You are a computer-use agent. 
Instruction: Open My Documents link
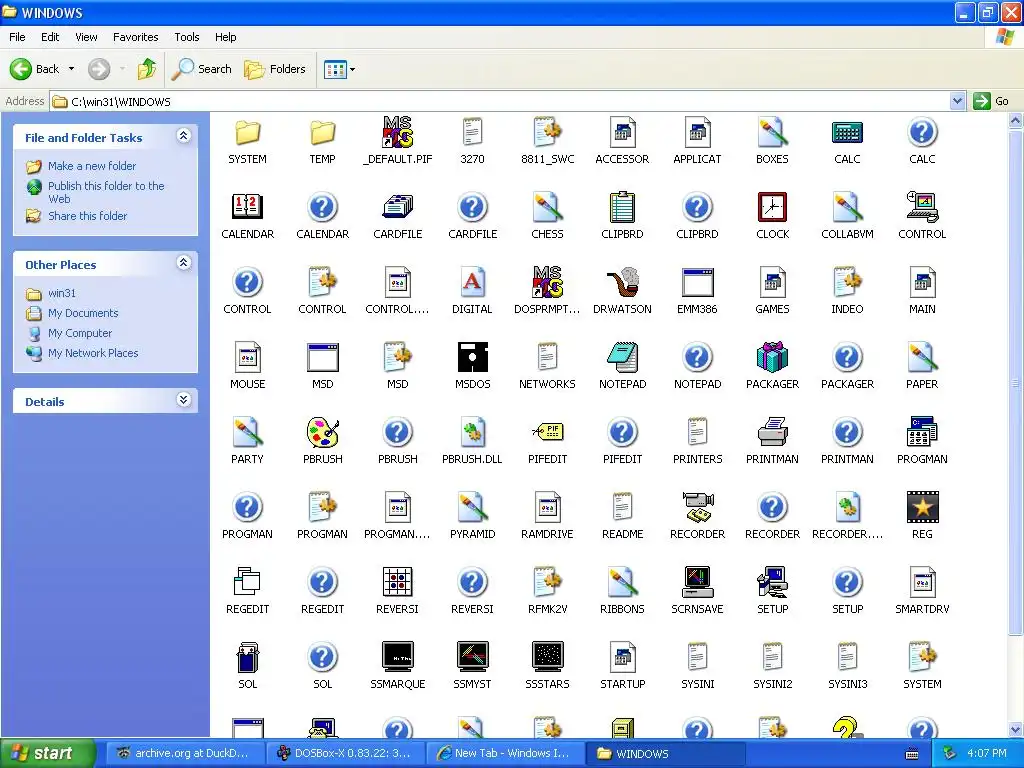[83, 313]
